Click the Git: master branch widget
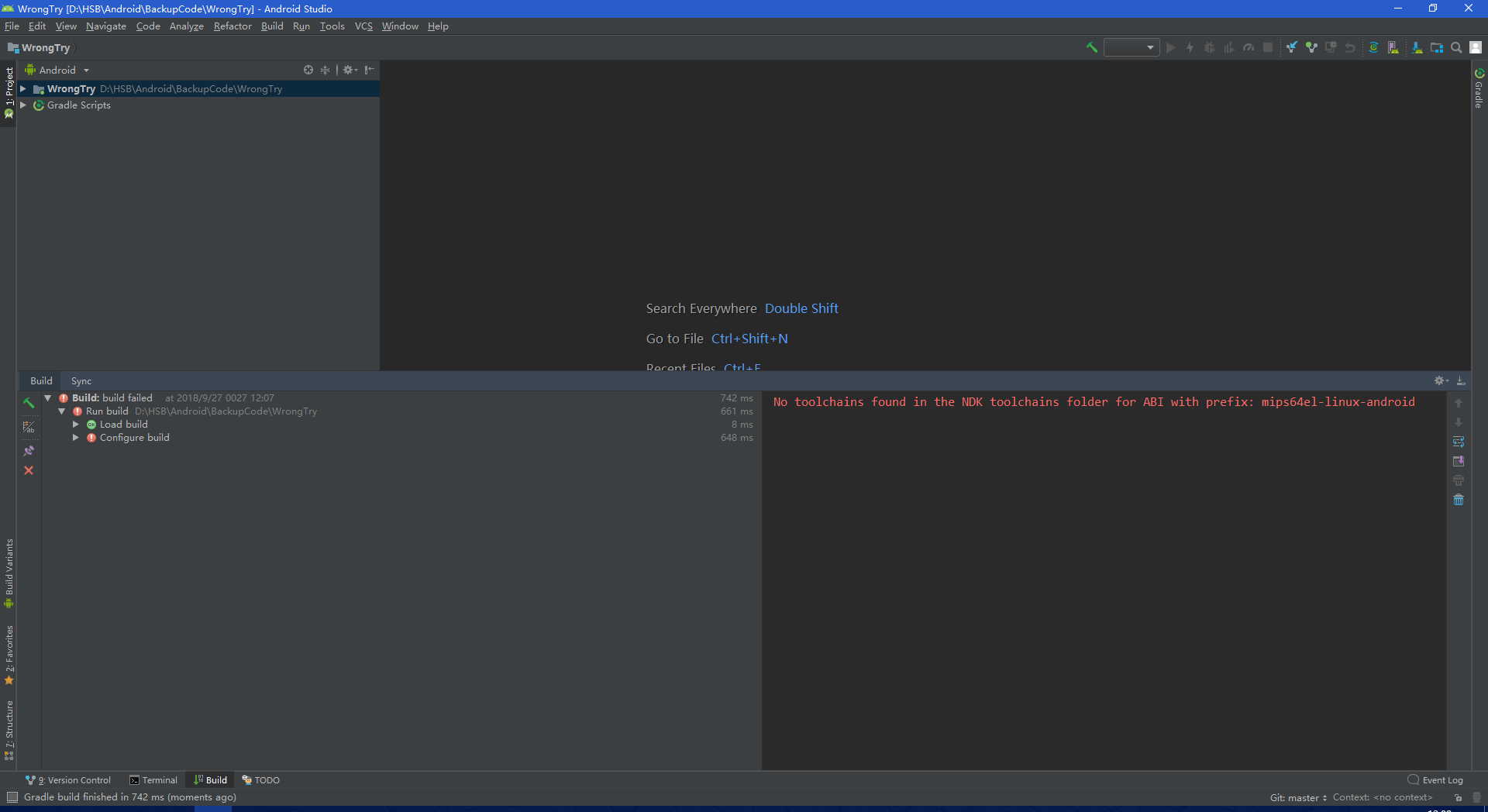This screenshot has height=812, width=1488. [1298, 797]
